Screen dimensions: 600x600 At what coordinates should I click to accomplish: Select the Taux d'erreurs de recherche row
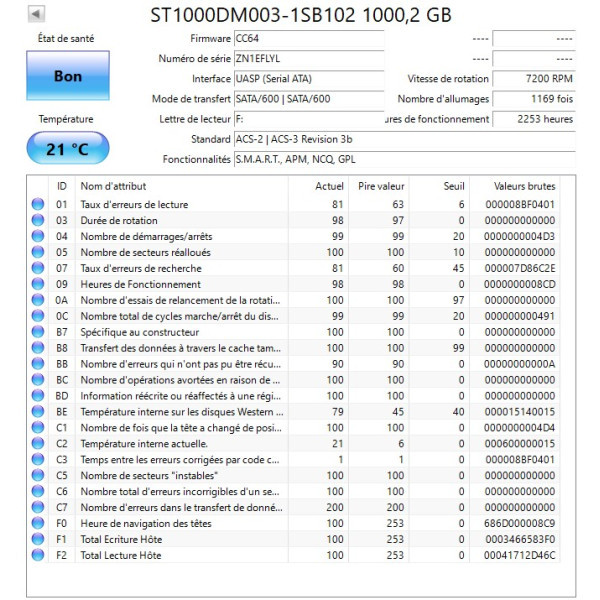pos(293,268)
